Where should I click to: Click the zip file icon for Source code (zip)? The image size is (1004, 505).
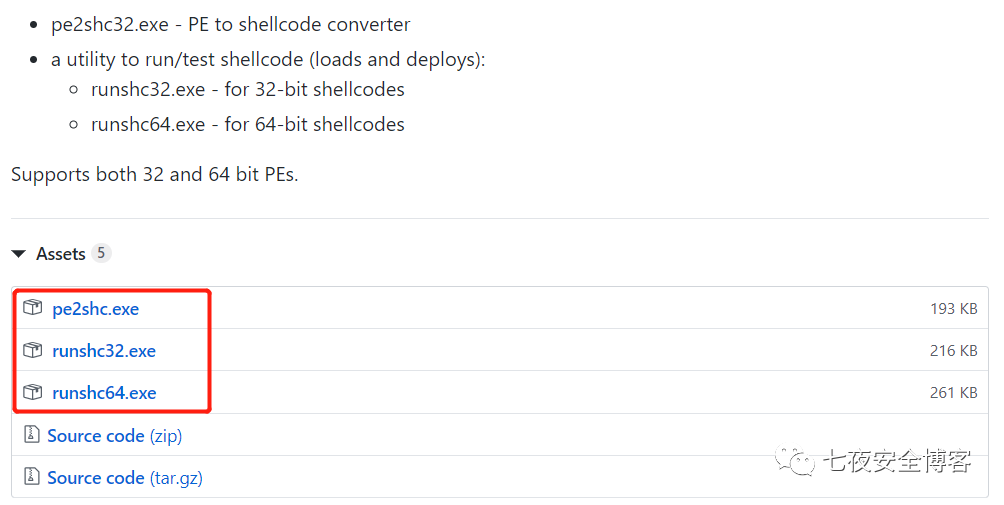tap(31, 435)
